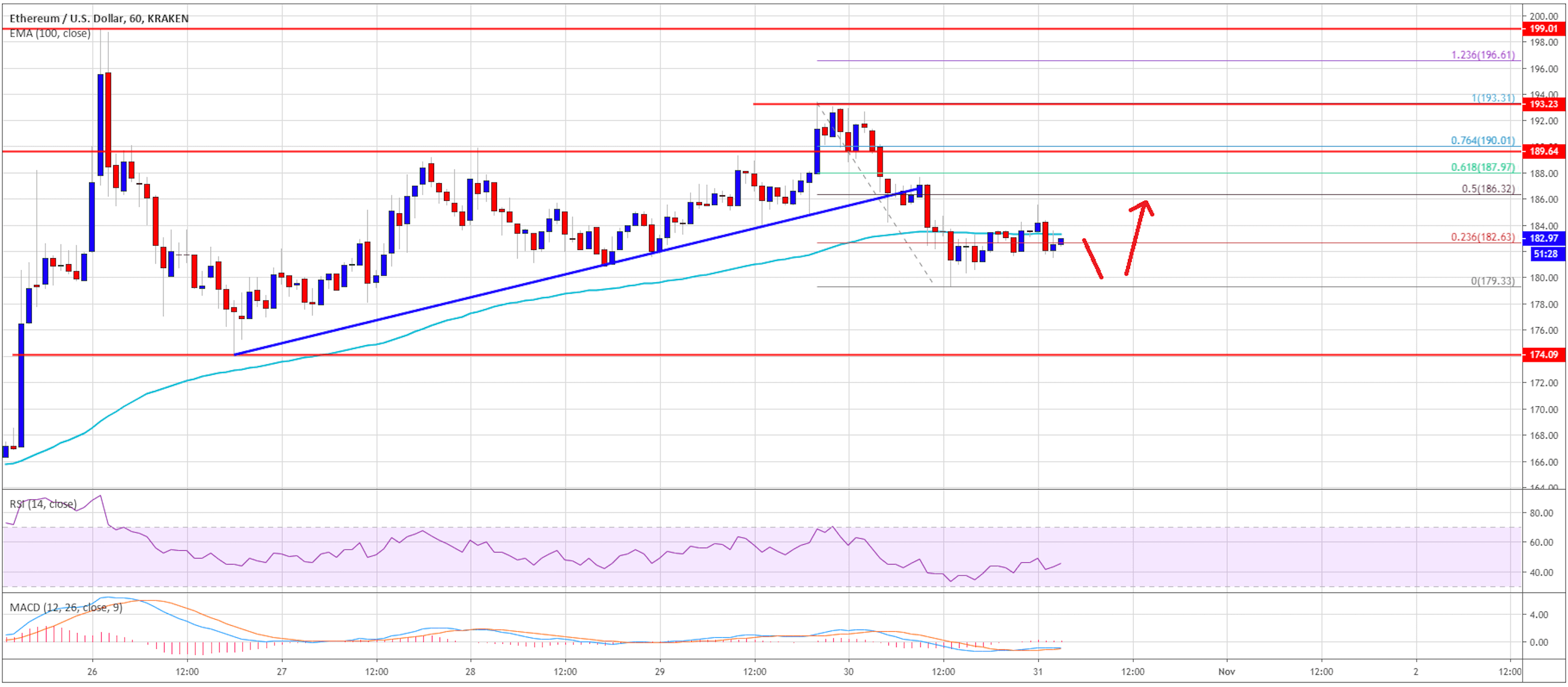Click the RSI (14, close) indicator label
The width and height of the screenshot is (1568, 687).
43,504
